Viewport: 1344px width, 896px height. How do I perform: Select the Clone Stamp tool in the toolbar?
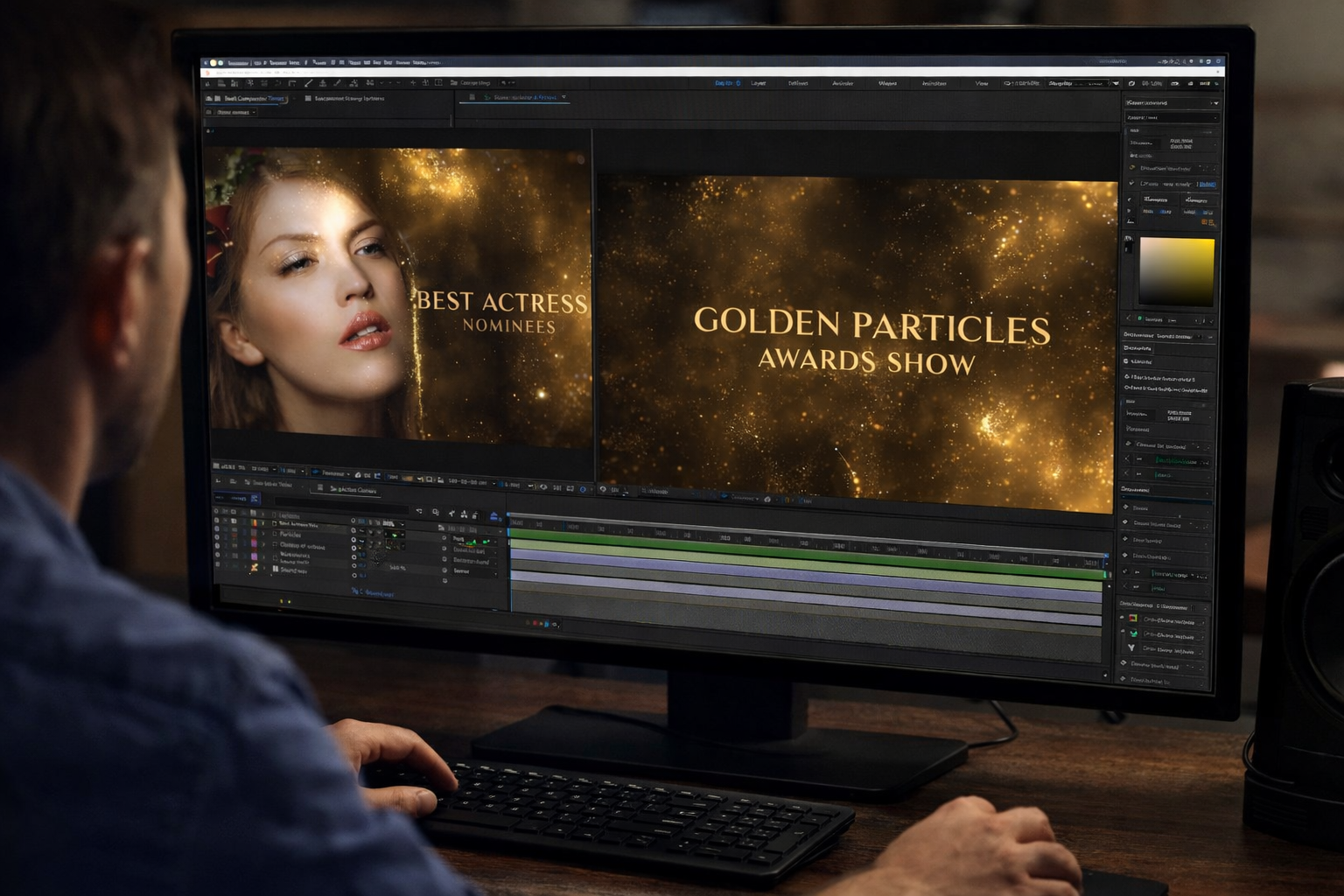[323, 83]
